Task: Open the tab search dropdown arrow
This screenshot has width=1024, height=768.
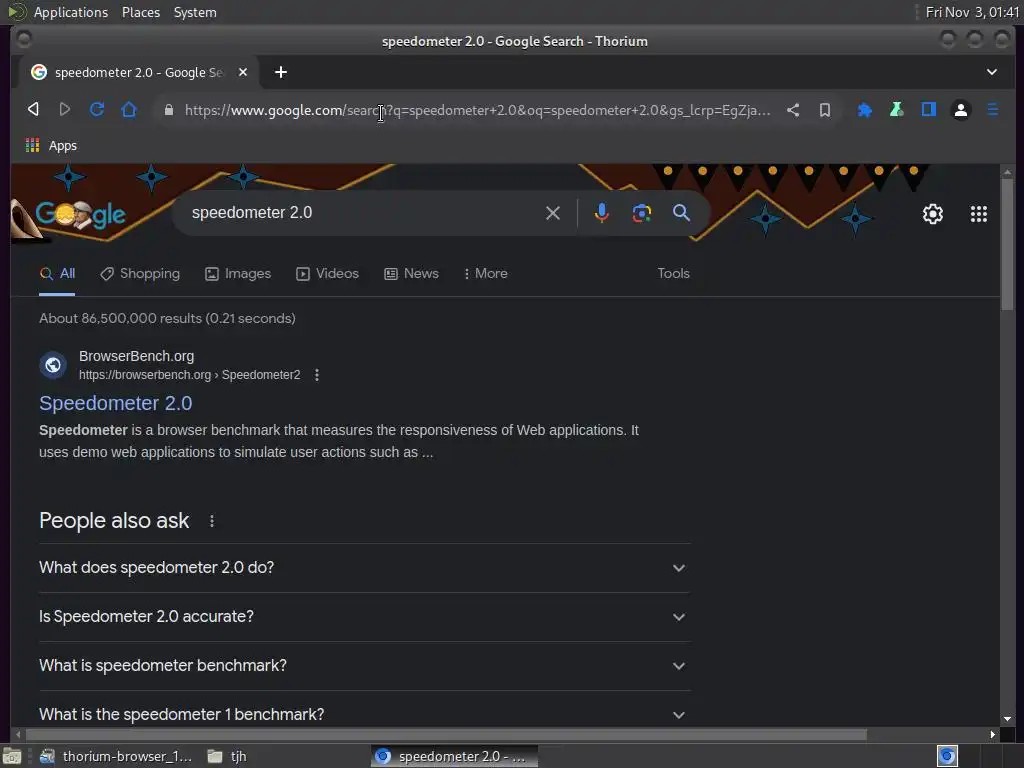Action: pos(991,72)
